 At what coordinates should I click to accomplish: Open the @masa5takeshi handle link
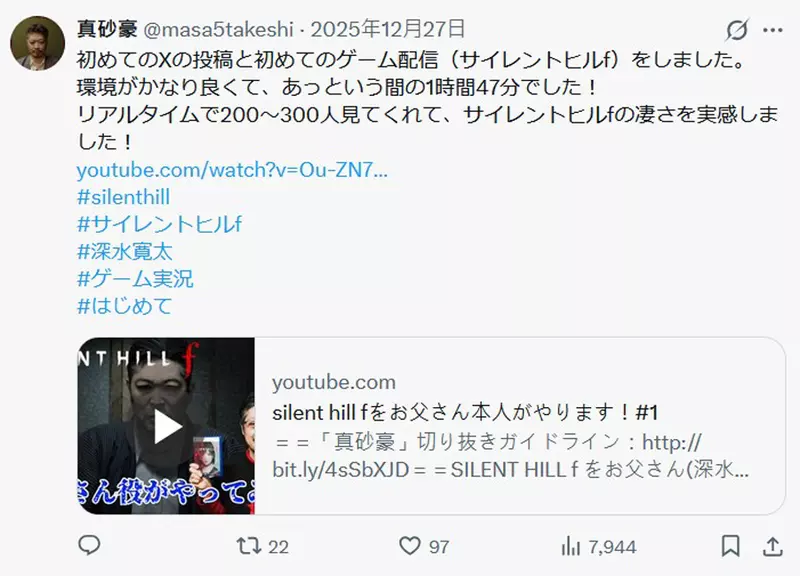(x=219, y=30)
